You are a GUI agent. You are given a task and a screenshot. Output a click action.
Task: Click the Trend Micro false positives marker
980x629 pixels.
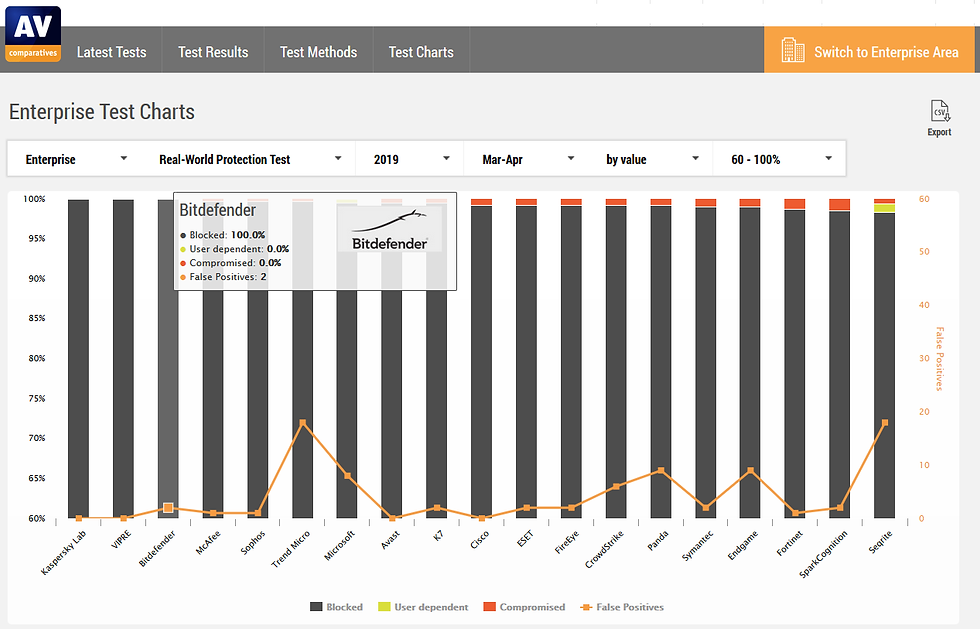pyautogui.click(x=302, y=423)
